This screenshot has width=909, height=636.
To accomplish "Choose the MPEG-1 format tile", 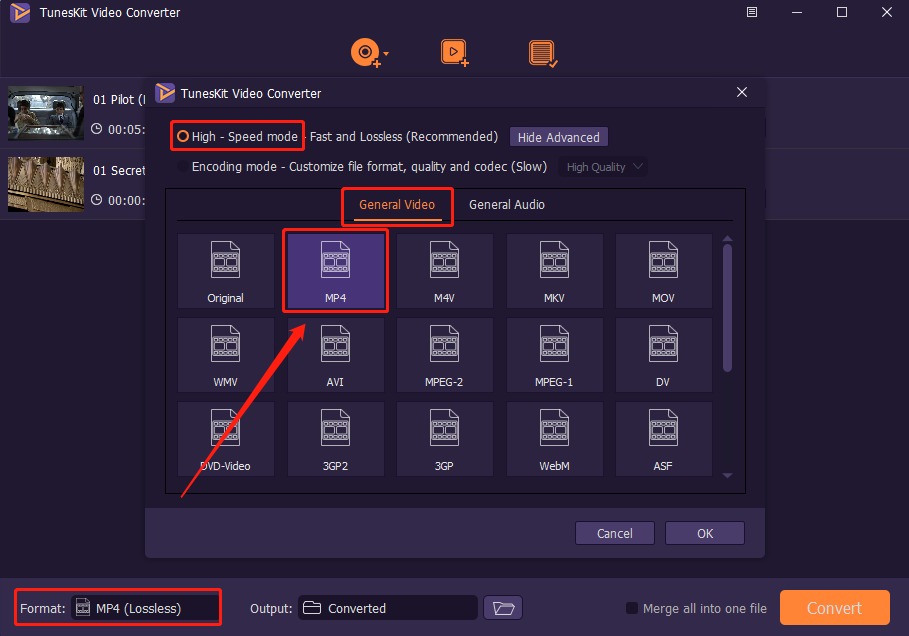I will click(554, 355).
